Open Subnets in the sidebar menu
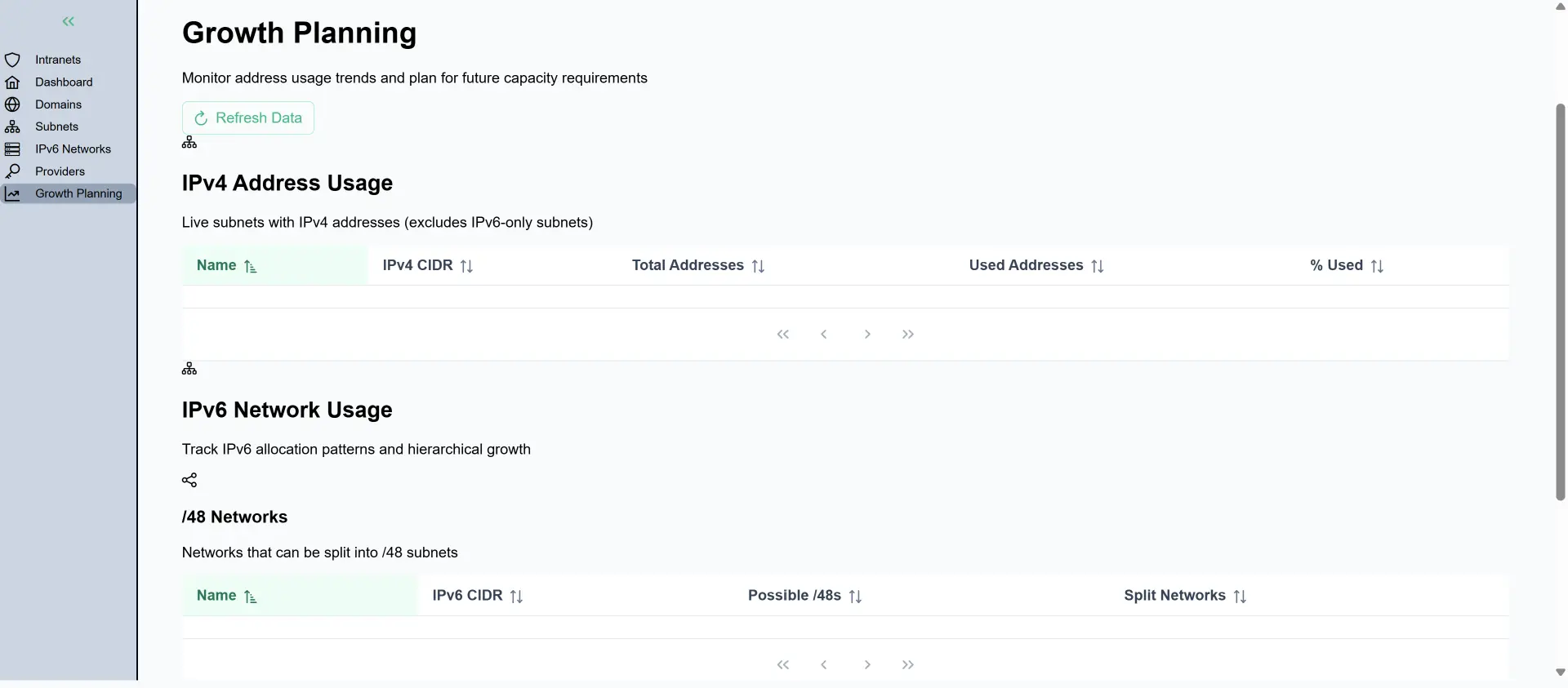1568x688 pixels. pyautogui.click(x=56, y=127)
